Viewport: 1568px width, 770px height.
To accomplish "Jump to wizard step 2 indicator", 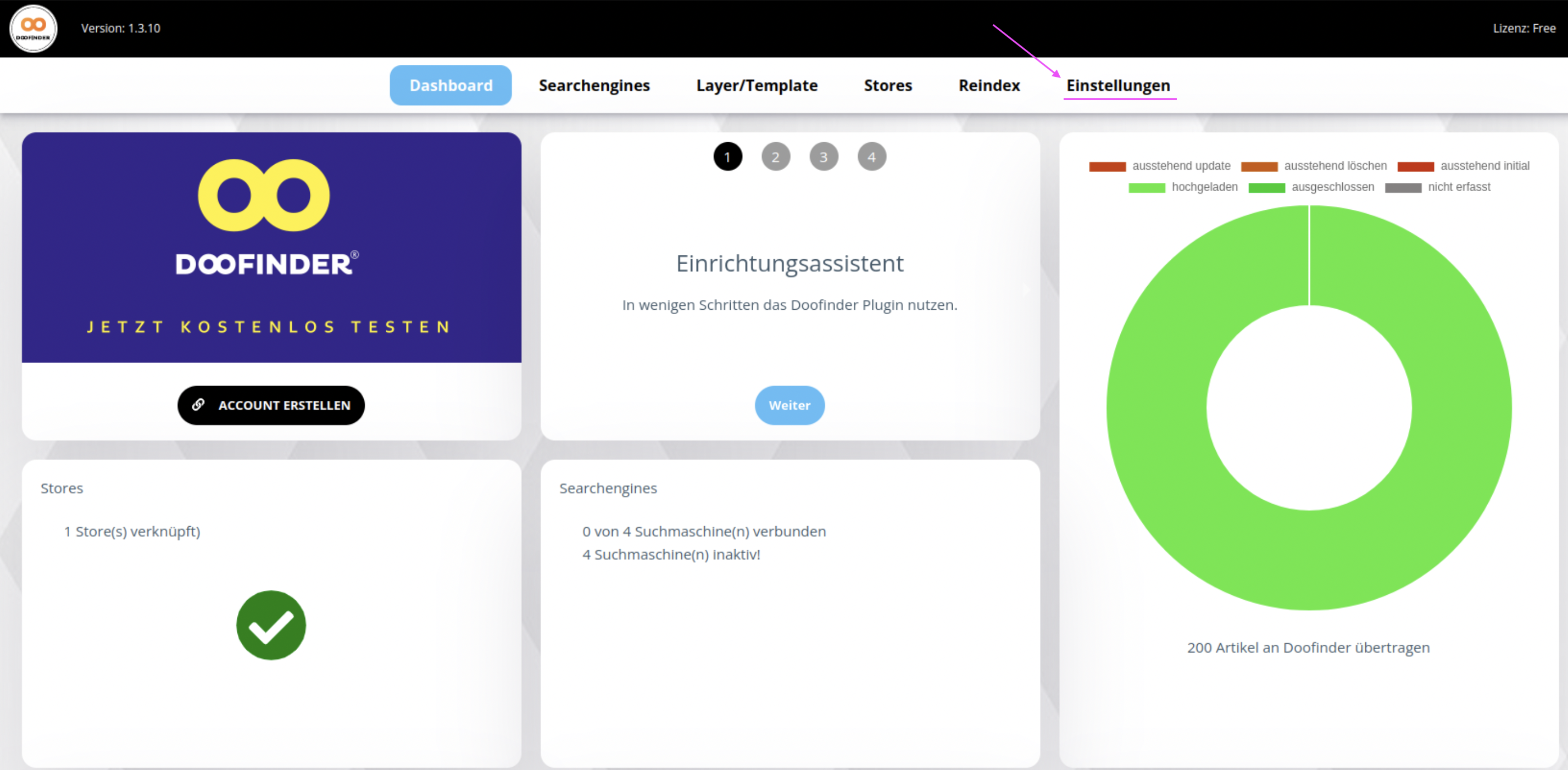I will (x=775, y=157).
